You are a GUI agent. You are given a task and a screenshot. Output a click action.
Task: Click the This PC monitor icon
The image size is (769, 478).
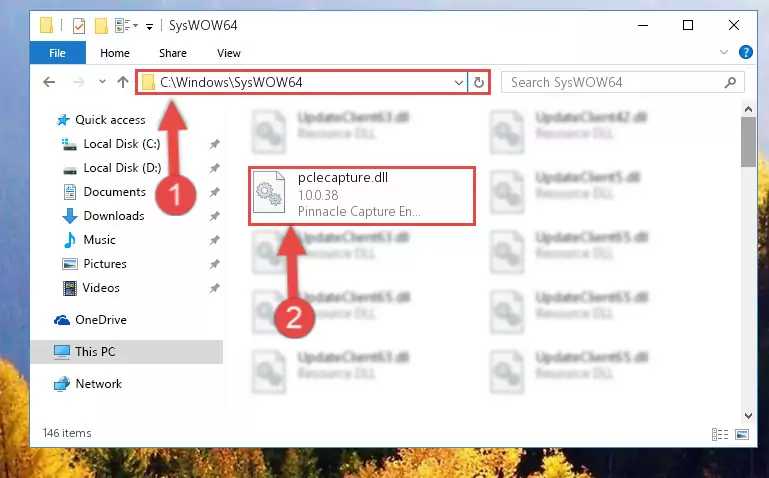click(62, 352)
